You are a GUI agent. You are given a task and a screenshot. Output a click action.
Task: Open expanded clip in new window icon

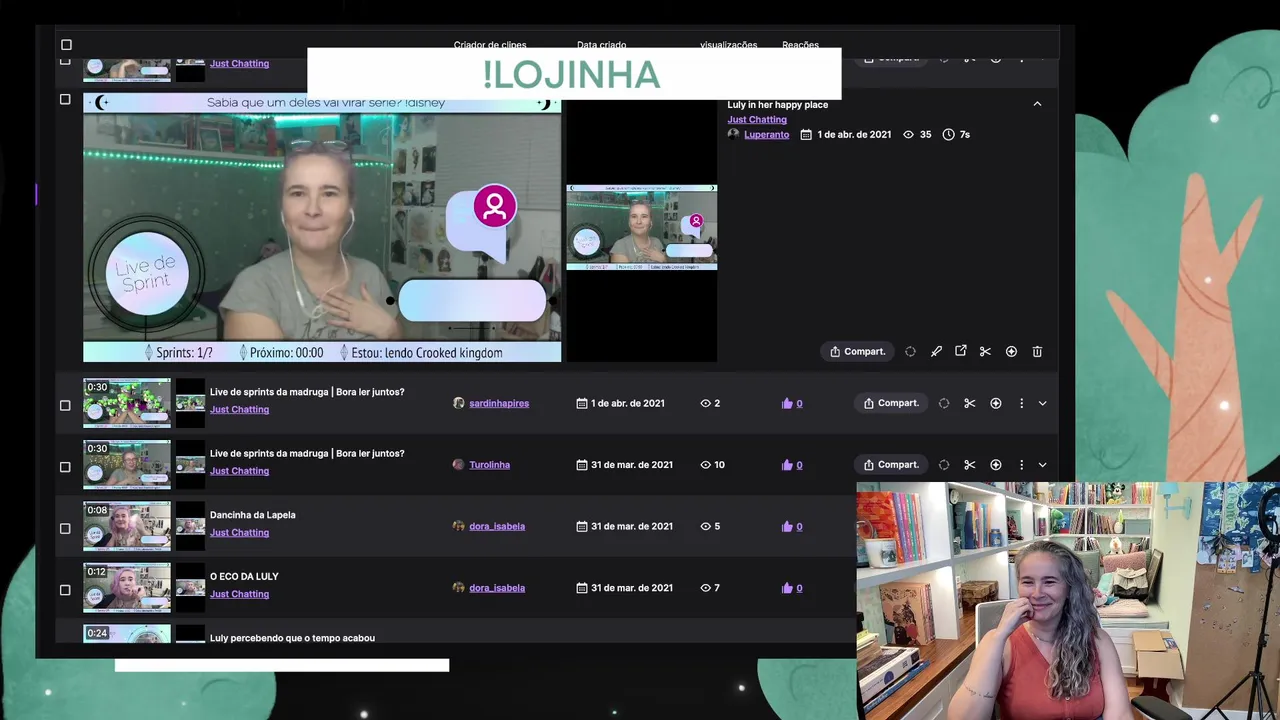[961, 351]
